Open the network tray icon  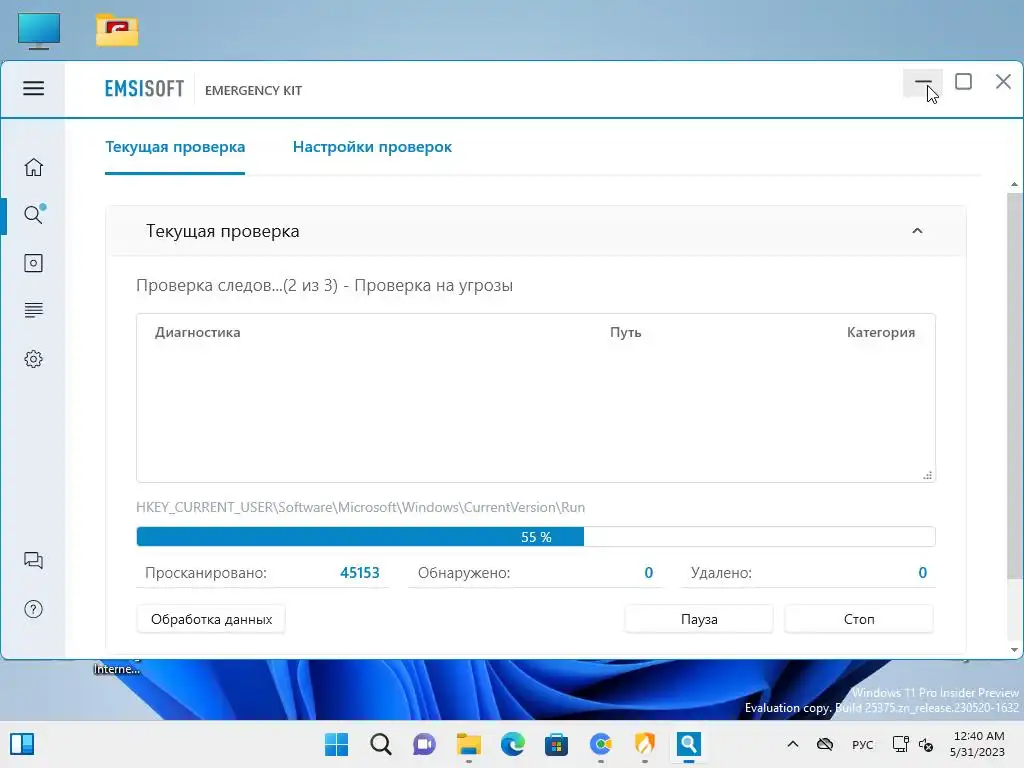901,744
